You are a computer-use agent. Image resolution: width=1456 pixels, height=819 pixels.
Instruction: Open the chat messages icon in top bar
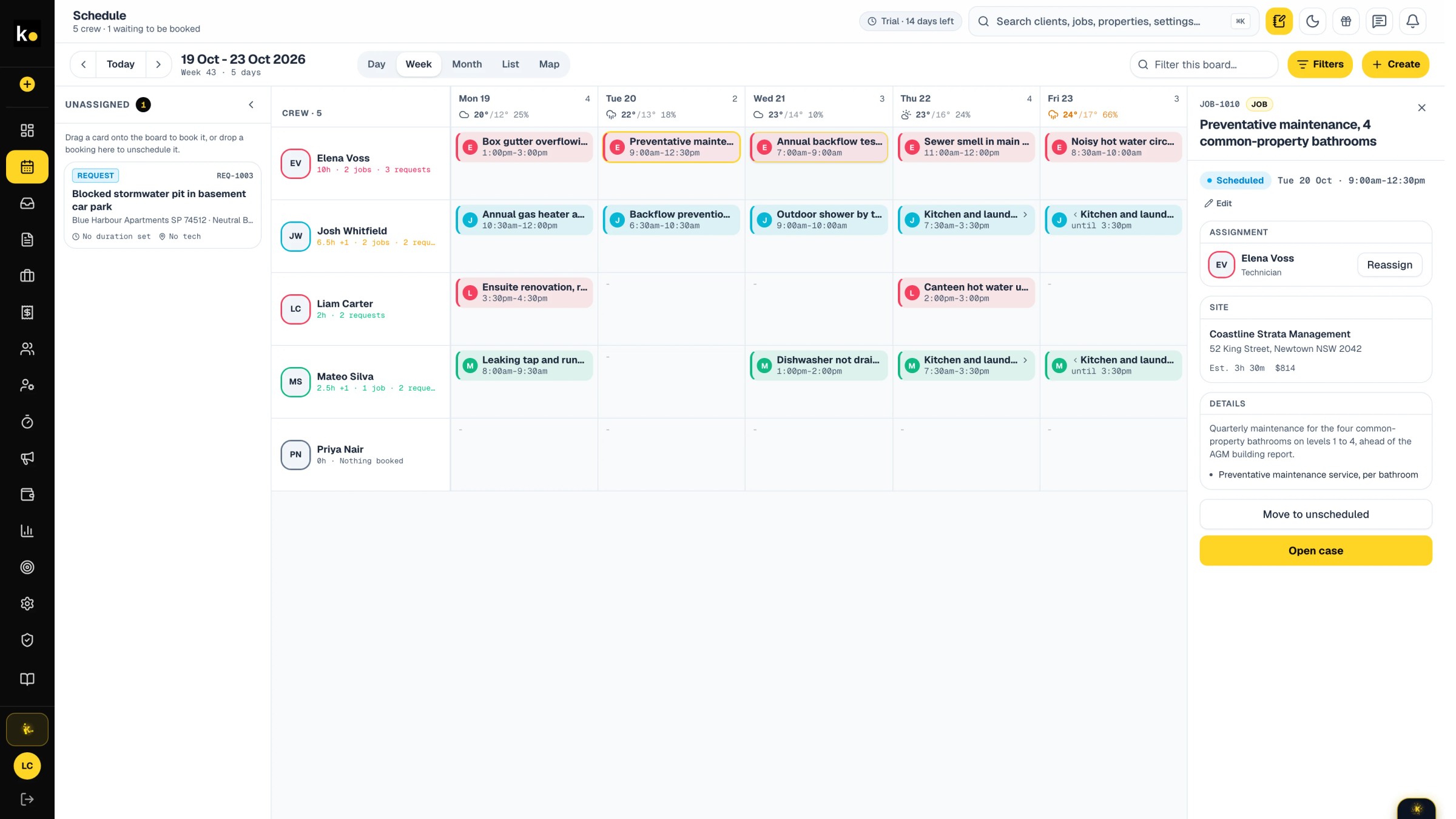(x=1379, y=21)
